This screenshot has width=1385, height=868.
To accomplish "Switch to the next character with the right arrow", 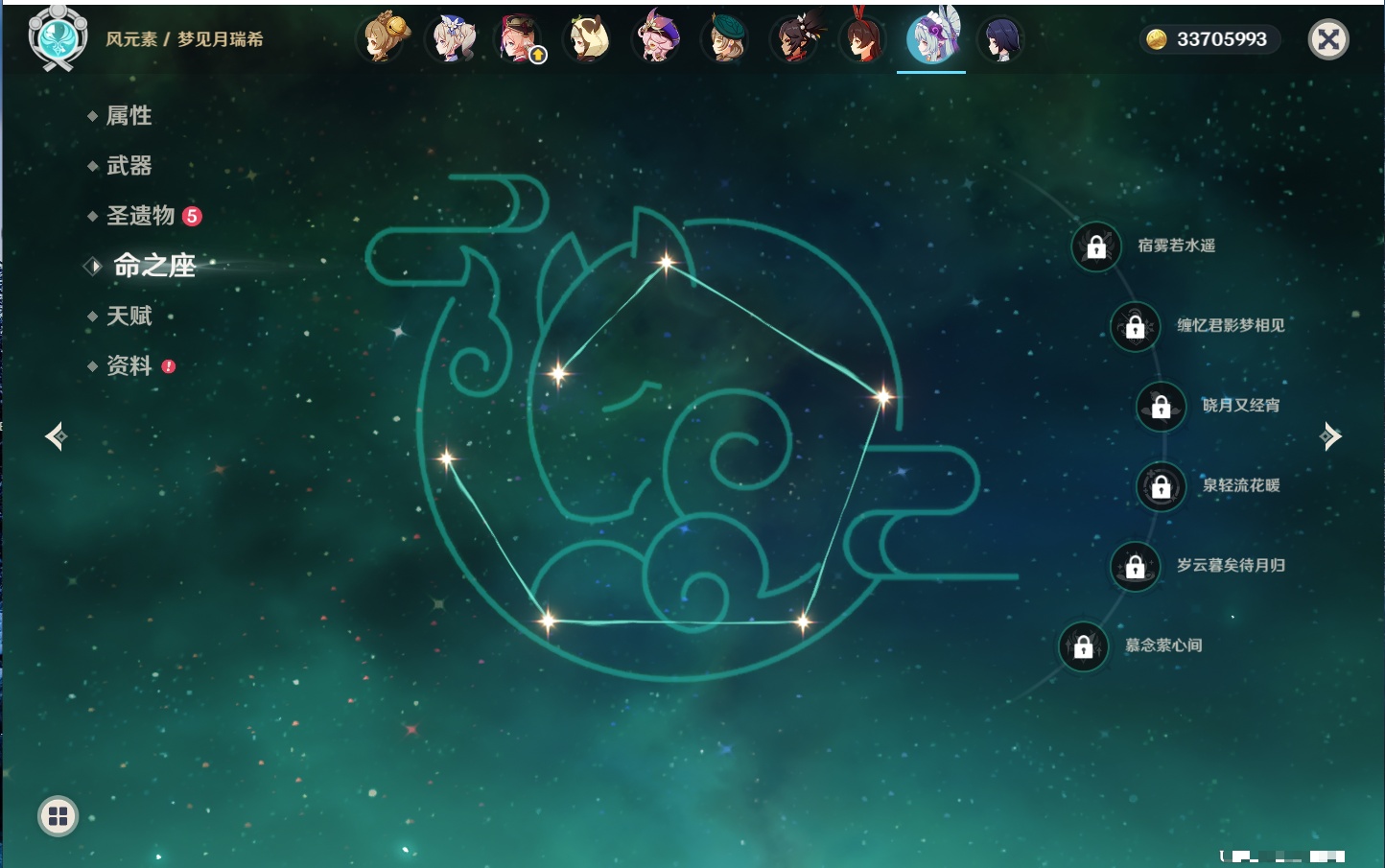I will [x=1330, y=436].
